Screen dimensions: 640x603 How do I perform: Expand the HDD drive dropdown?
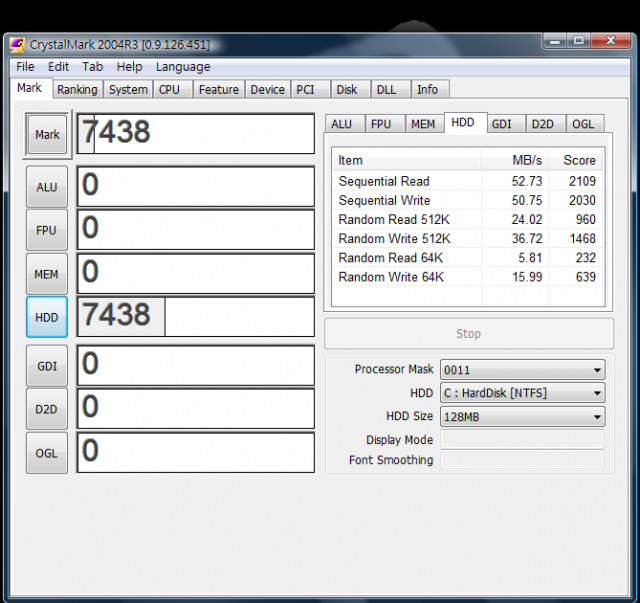click(522, 393)
